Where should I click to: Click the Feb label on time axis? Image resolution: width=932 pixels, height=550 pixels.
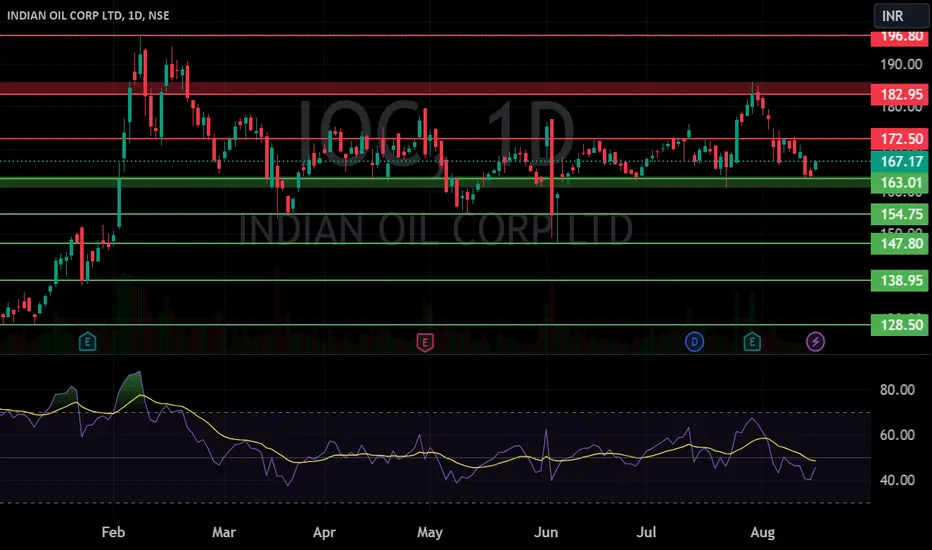point(113,532)
